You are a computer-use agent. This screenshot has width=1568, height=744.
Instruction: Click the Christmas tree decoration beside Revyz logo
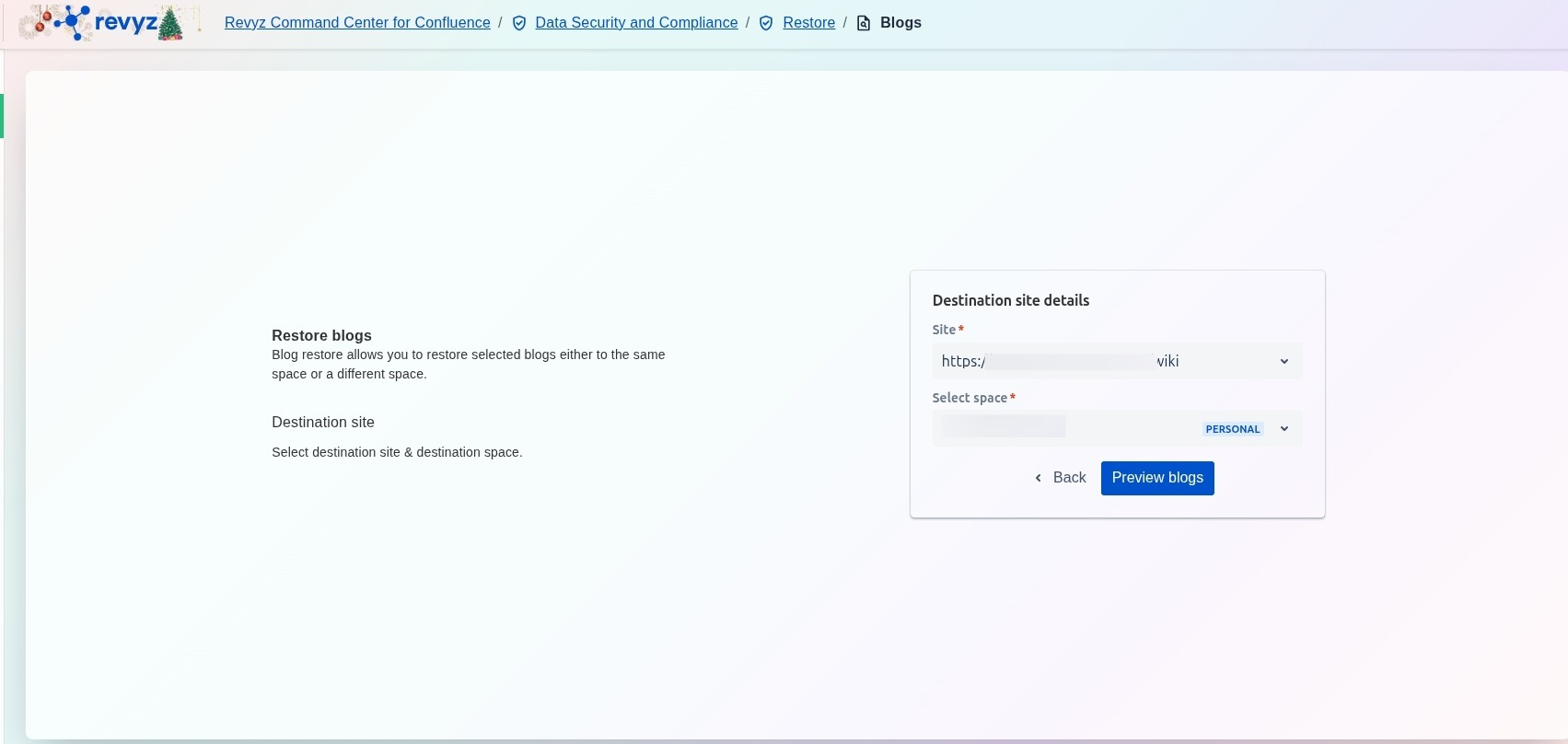(171, 24)
